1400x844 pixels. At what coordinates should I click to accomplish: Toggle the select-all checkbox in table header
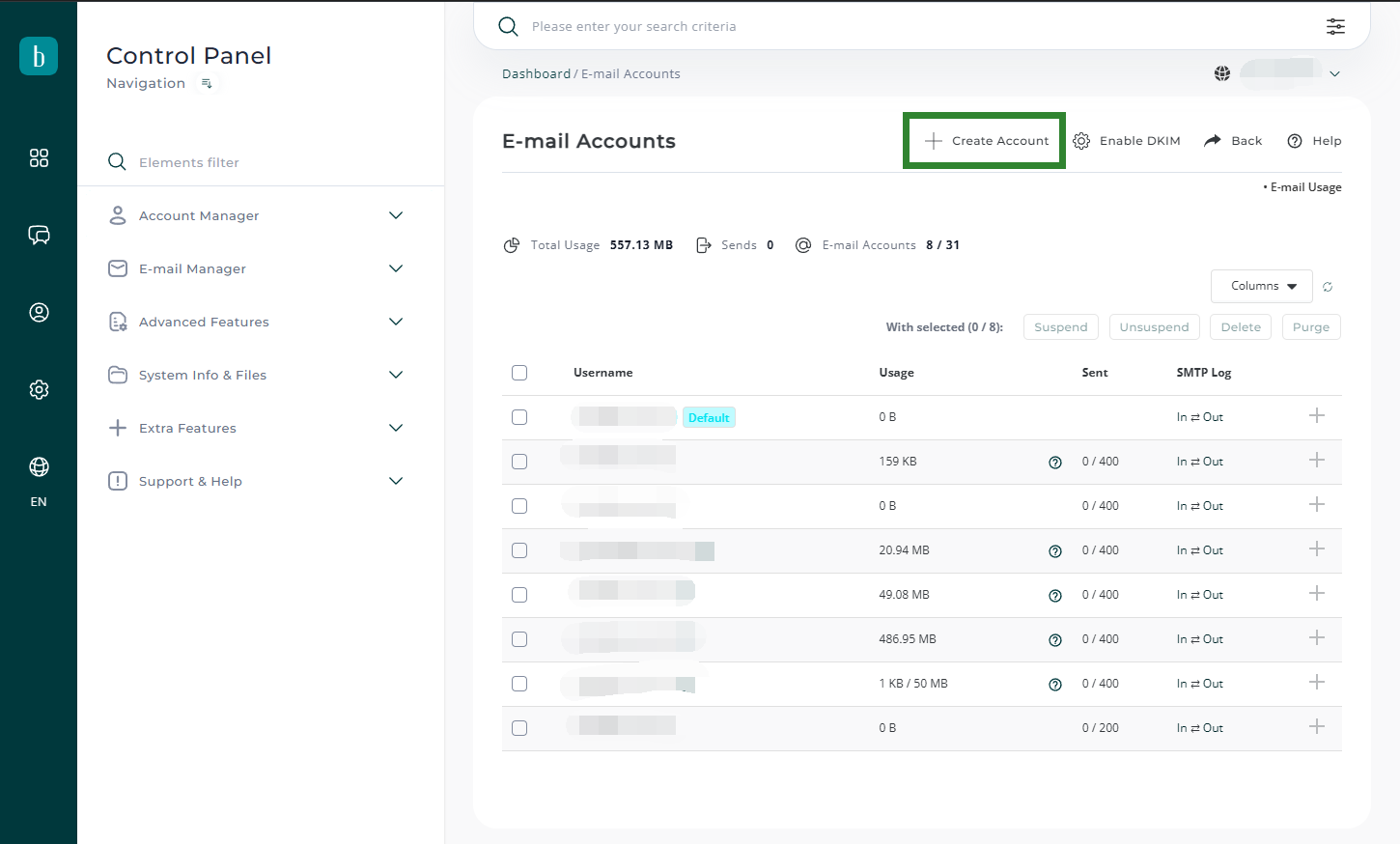coord(519,373)
